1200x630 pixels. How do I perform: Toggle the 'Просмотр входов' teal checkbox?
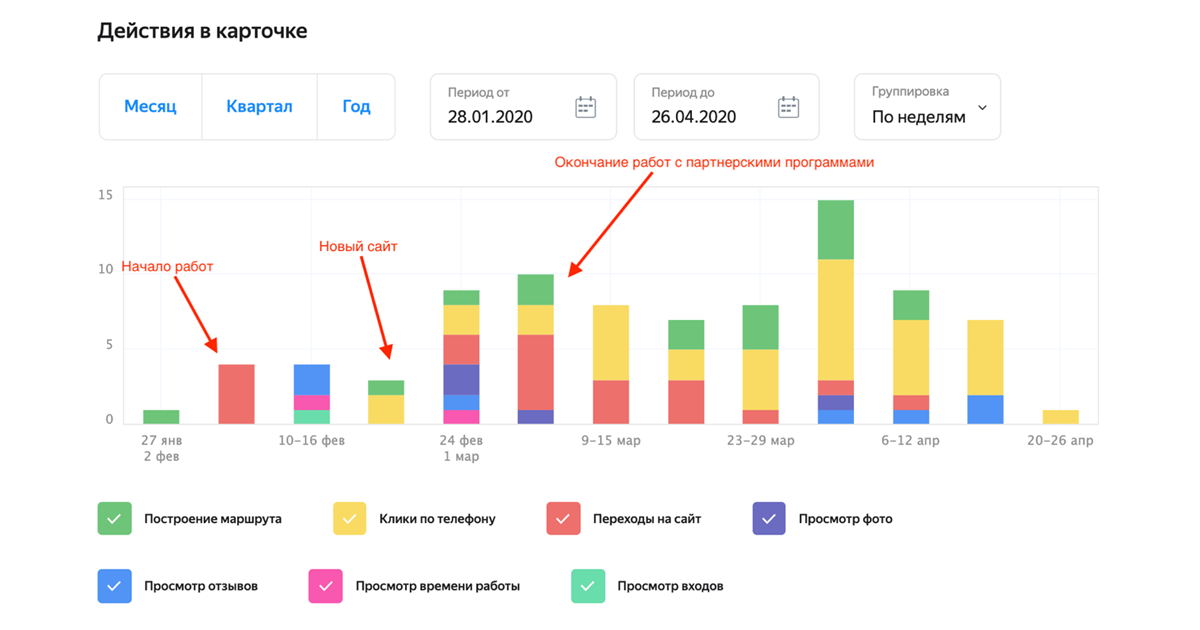(588, 586)
